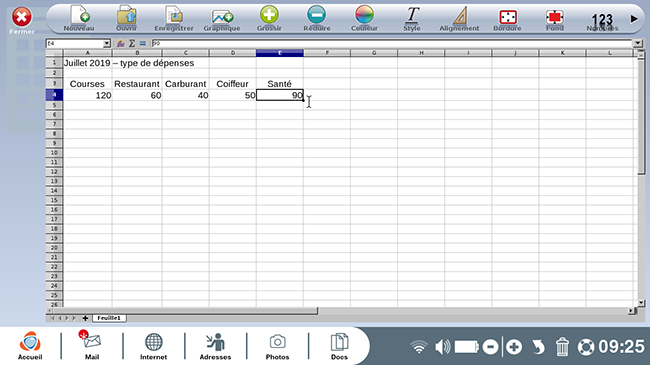The height and width of the screenshot is (365, 650).
Task: Click the Sum sigma icon
Action: (132, 43)
